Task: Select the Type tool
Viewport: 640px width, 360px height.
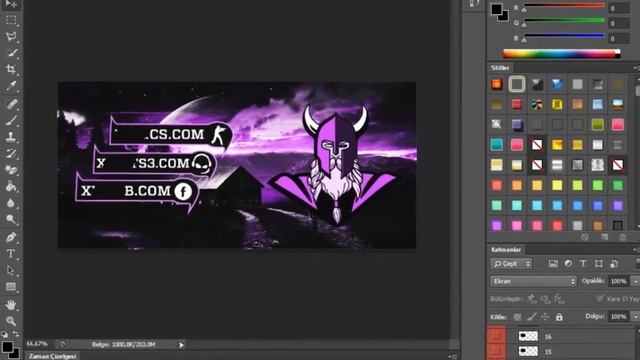Action: tap(11, 253)
